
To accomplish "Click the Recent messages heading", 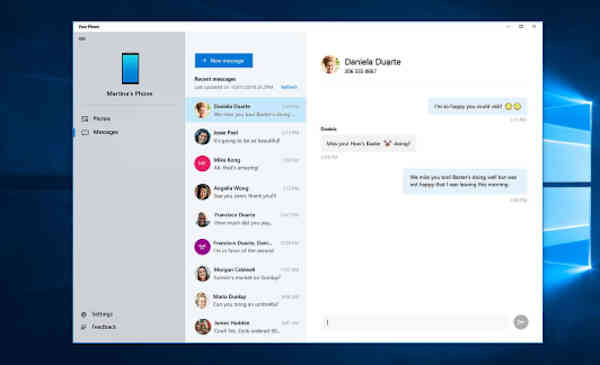I will pos(215,79).
